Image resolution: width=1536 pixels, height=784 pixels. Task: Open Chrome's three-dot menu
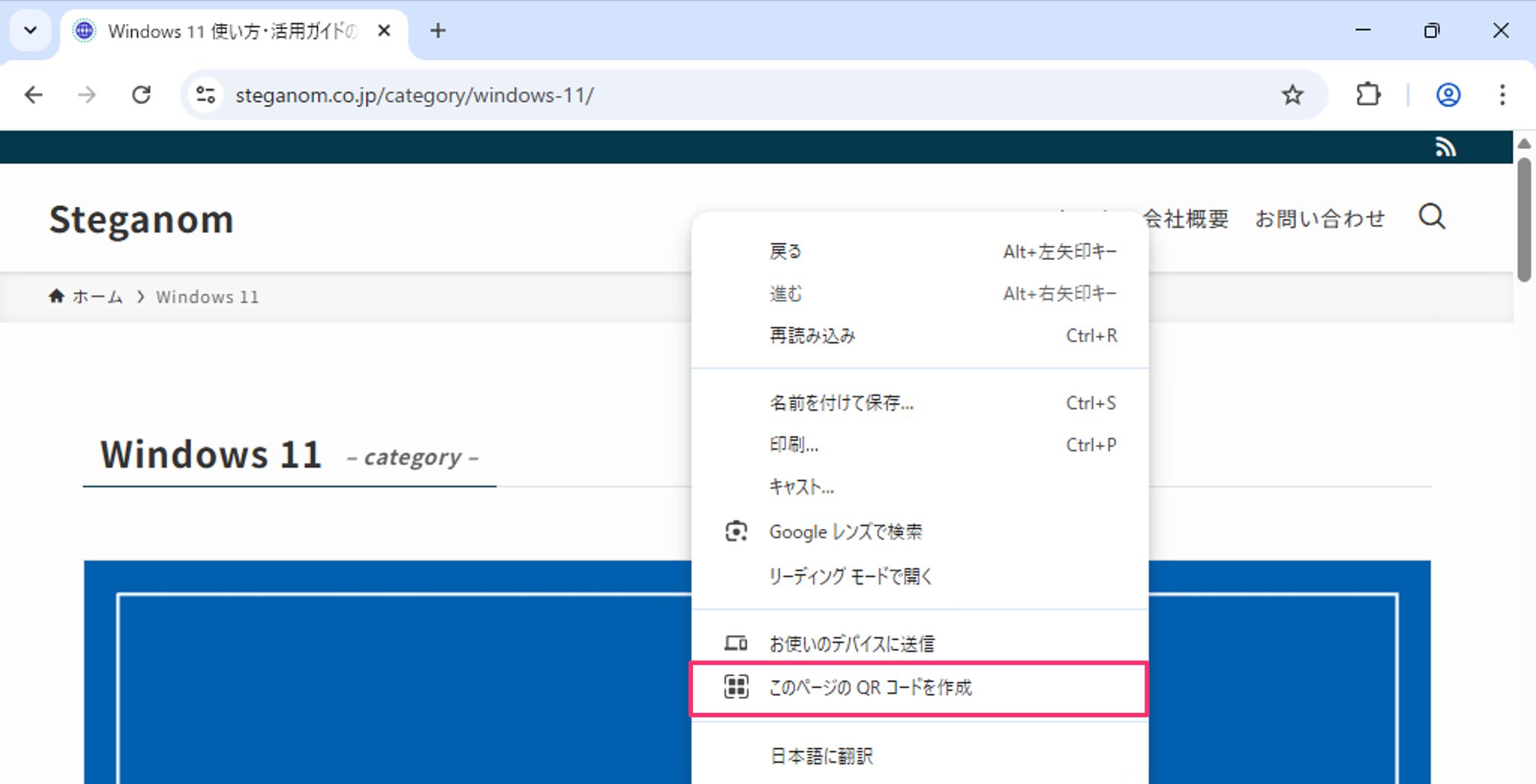coord(1502,95)
